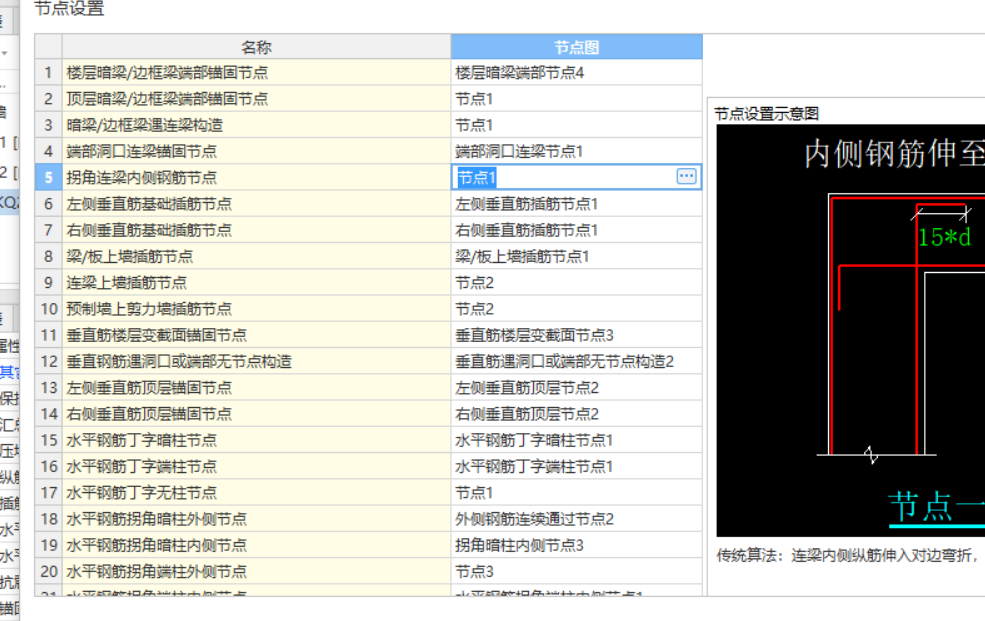This screenshot has width=985, height=621.
Task: Select row 5 拐角连梁内侧钢筋节点 name
Action: click(x=256, y=178)
